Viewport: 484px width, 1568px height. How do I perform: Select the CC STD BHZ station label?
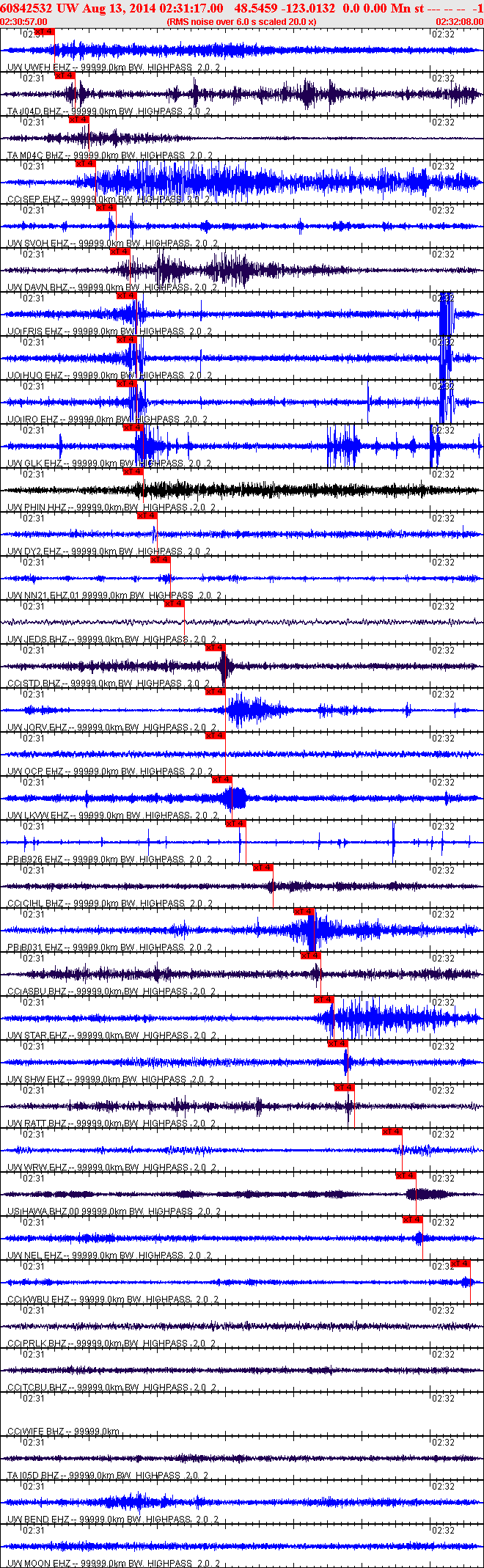tap(110, 684)
